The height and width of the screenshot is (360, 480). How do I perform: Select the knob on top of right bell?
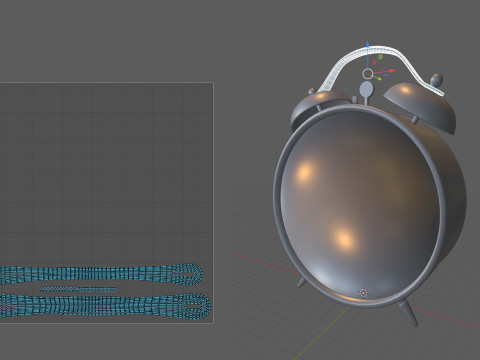pos(436,80)
